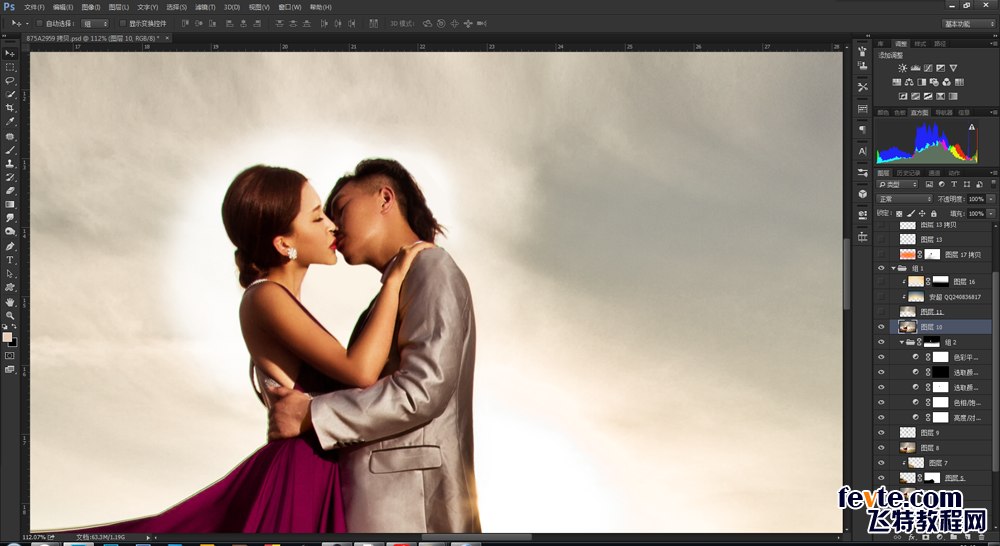Viewport: 1000px width, 546px height.
Task: Click the lock-all padlock icon
Action: coord(934,214)
